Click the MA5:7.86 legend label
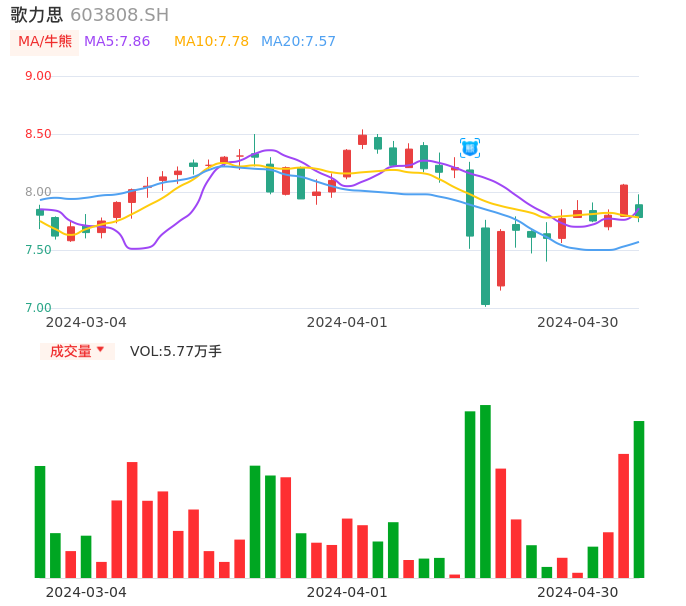Image resolution: width=686 pixels, height=606 pixels. 117,42
